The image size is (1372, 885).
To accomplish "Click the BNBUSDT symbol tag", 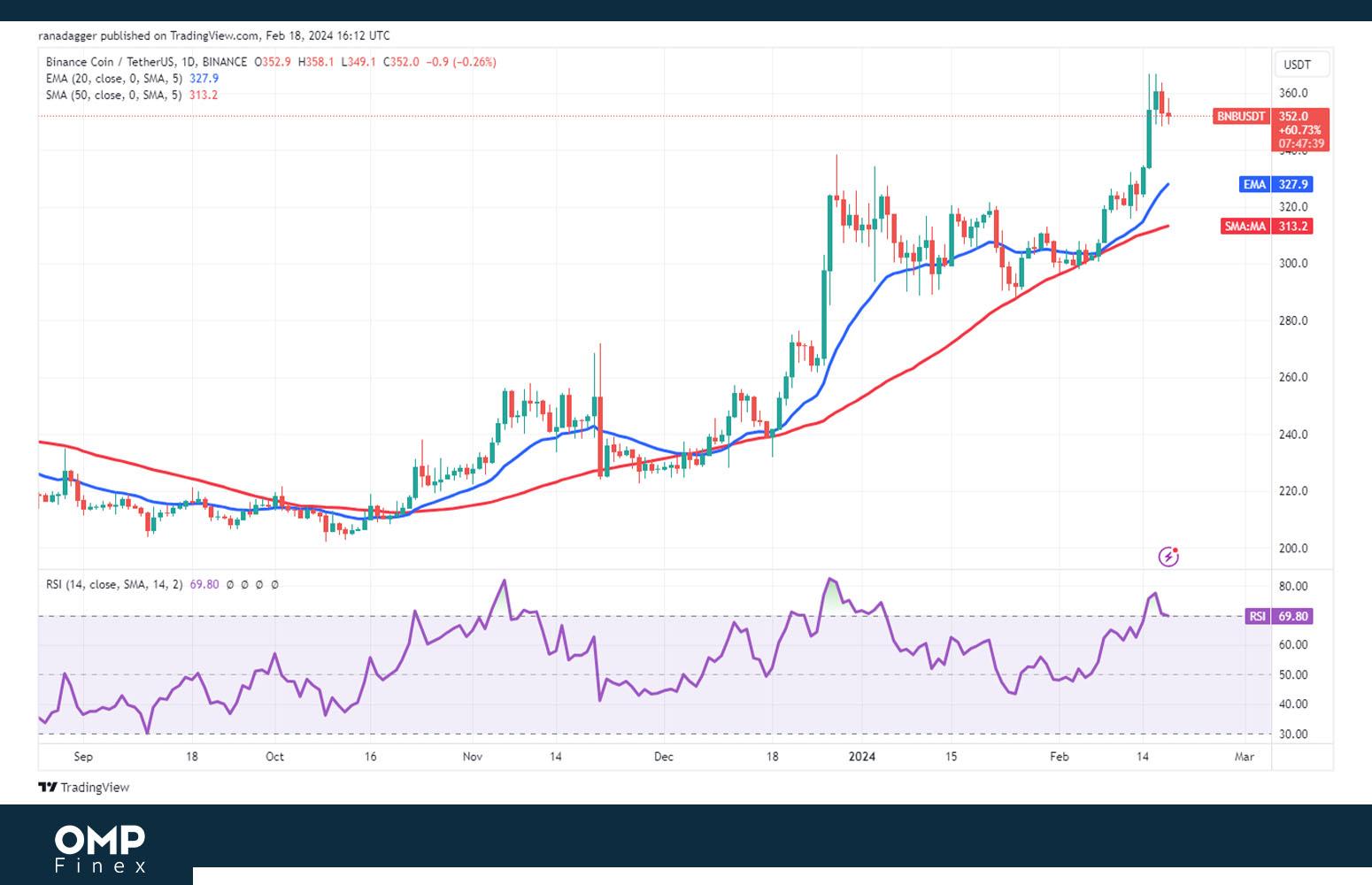I will (x=1241, y=117).
